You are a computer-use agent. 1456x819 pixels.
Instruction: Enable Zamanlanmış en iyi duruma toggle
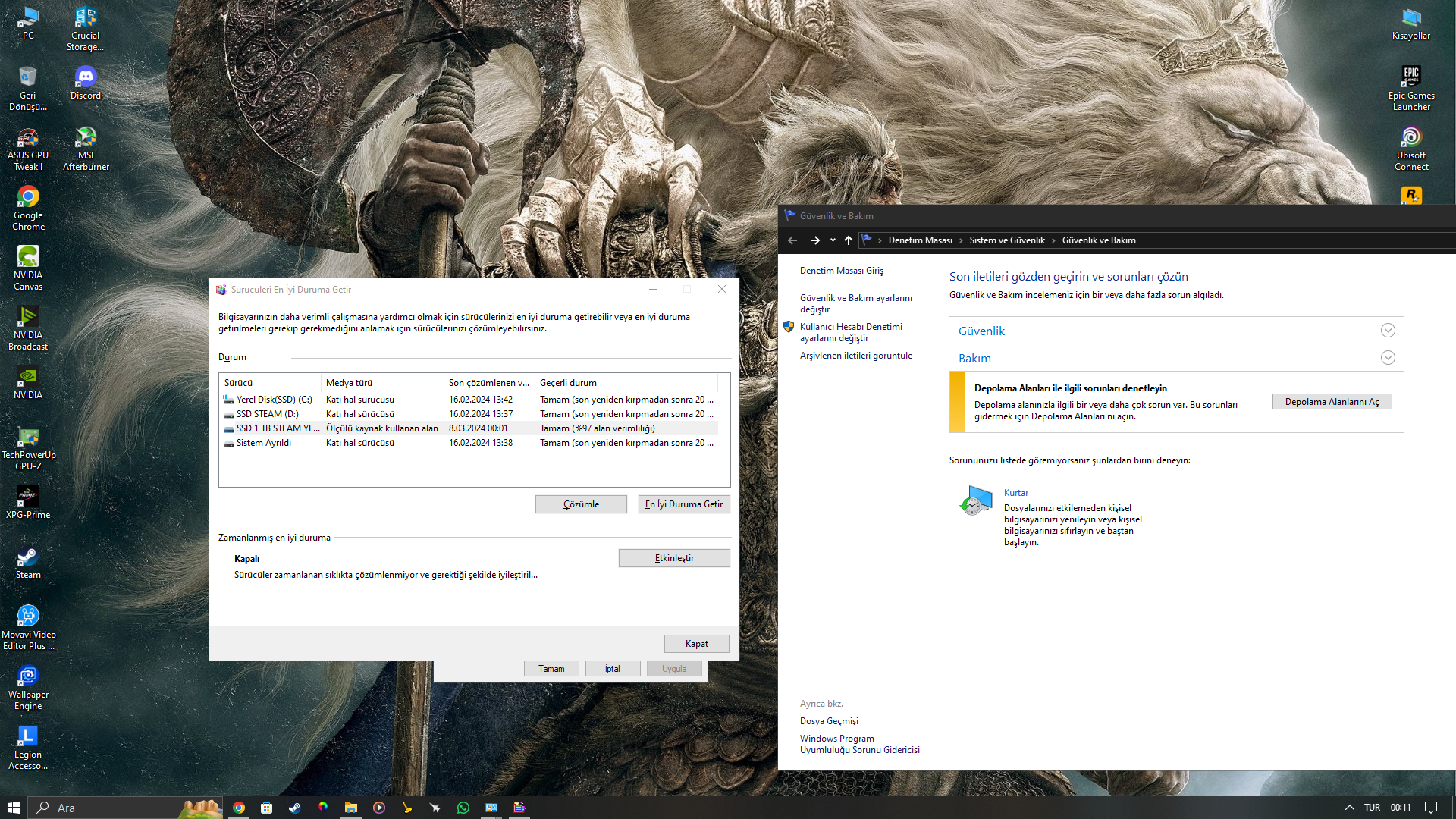click(x=674, y=558)
